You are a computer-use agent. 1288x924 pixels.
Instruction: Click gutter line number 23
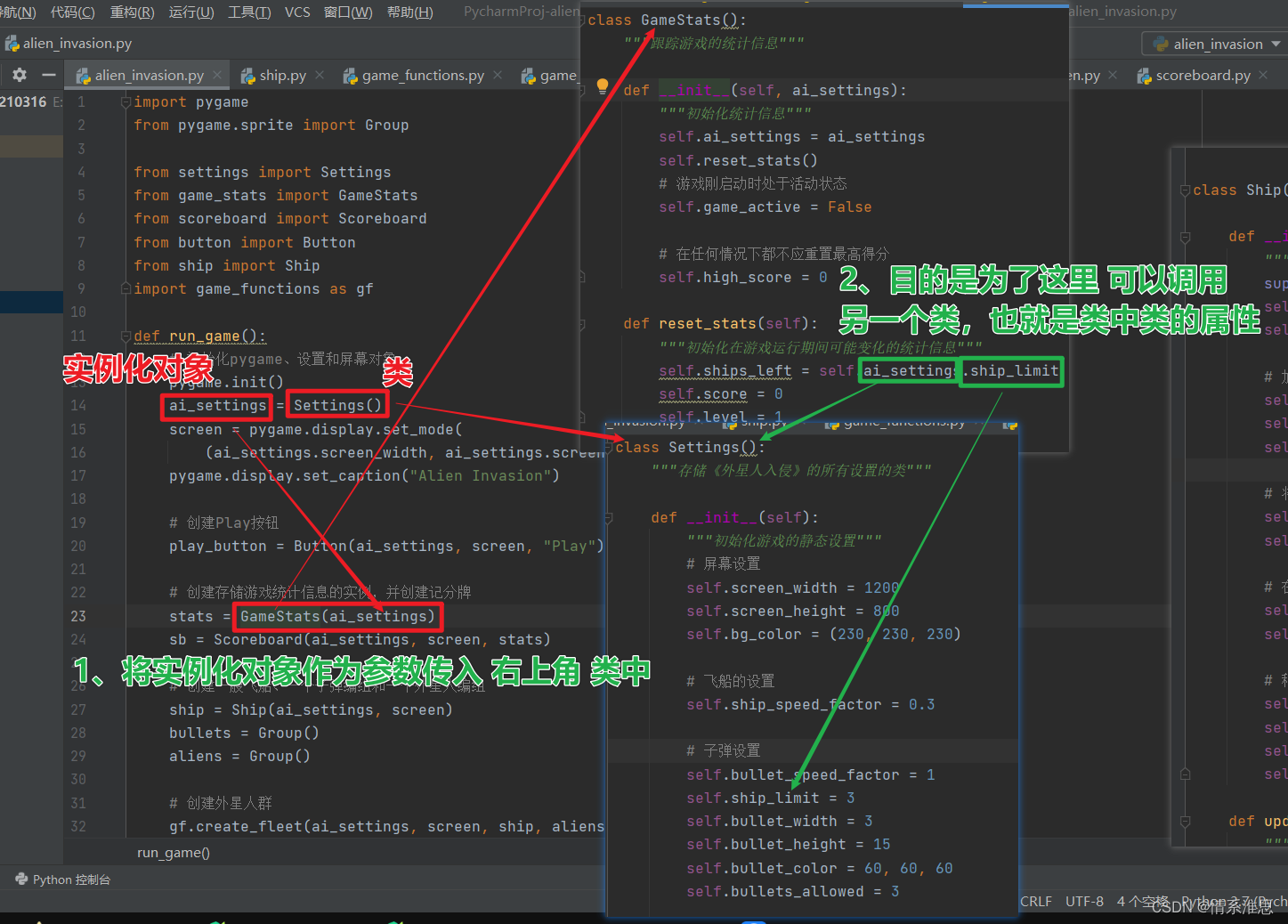coord(78,616)
